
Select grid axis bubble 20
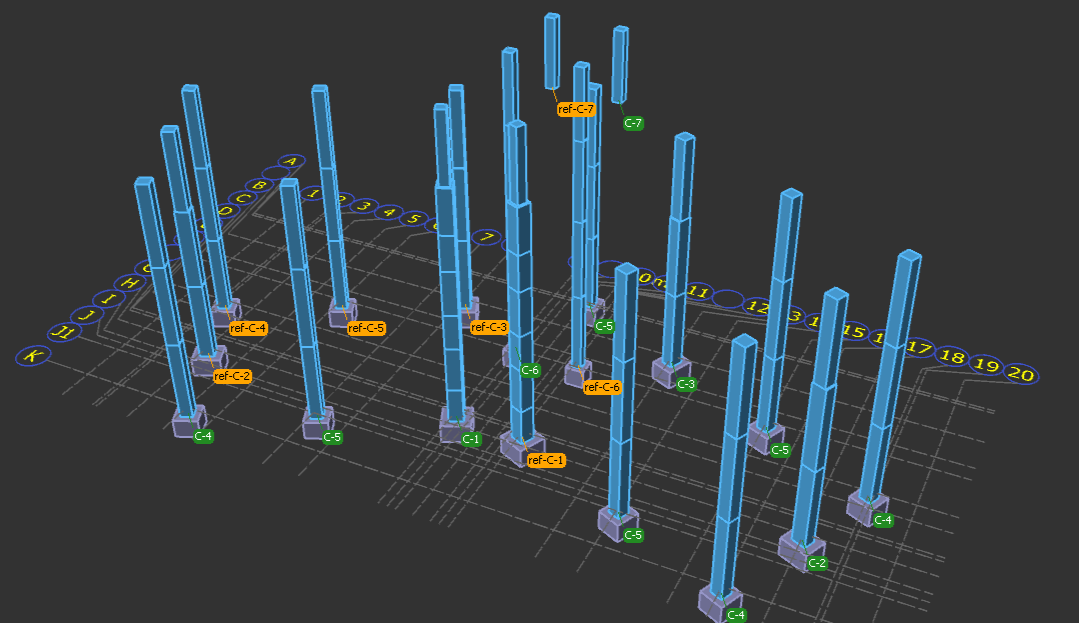[1020, 374]
